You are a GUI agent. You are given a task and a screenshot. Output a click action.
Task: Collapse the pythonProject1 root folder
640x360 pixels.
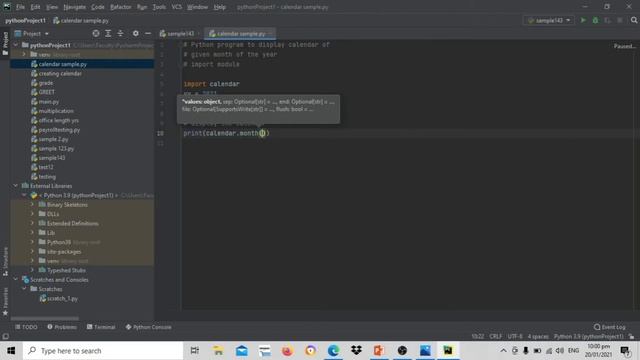coord(16,45)
